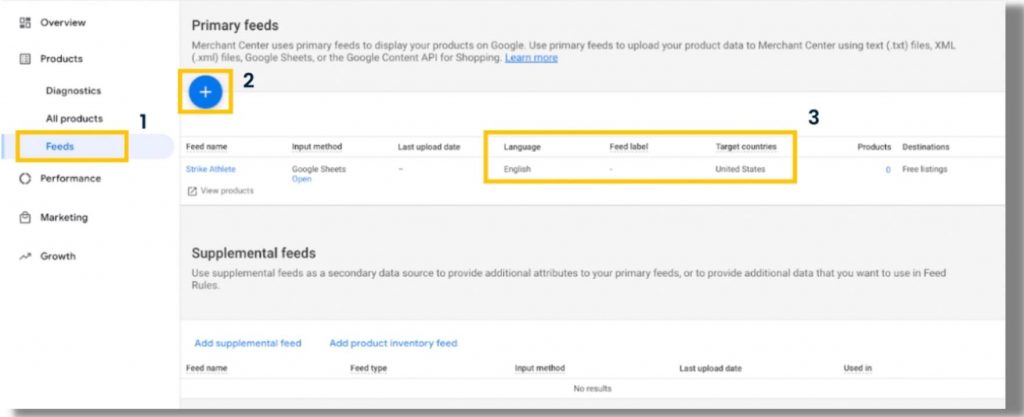
Task: Click the products count 0 link
Action: [888, 170]
